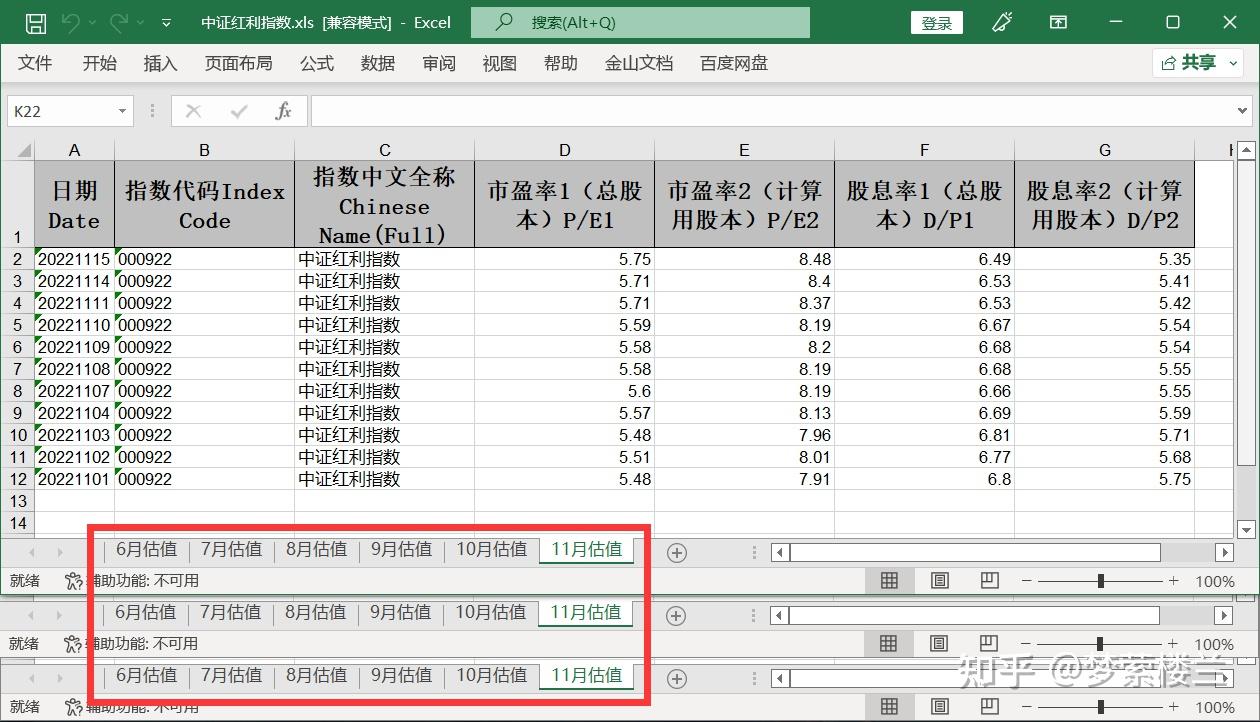Open Page Break Preview from status bar
Viewport: 1260px width, 722px height.
pos(989,581)
